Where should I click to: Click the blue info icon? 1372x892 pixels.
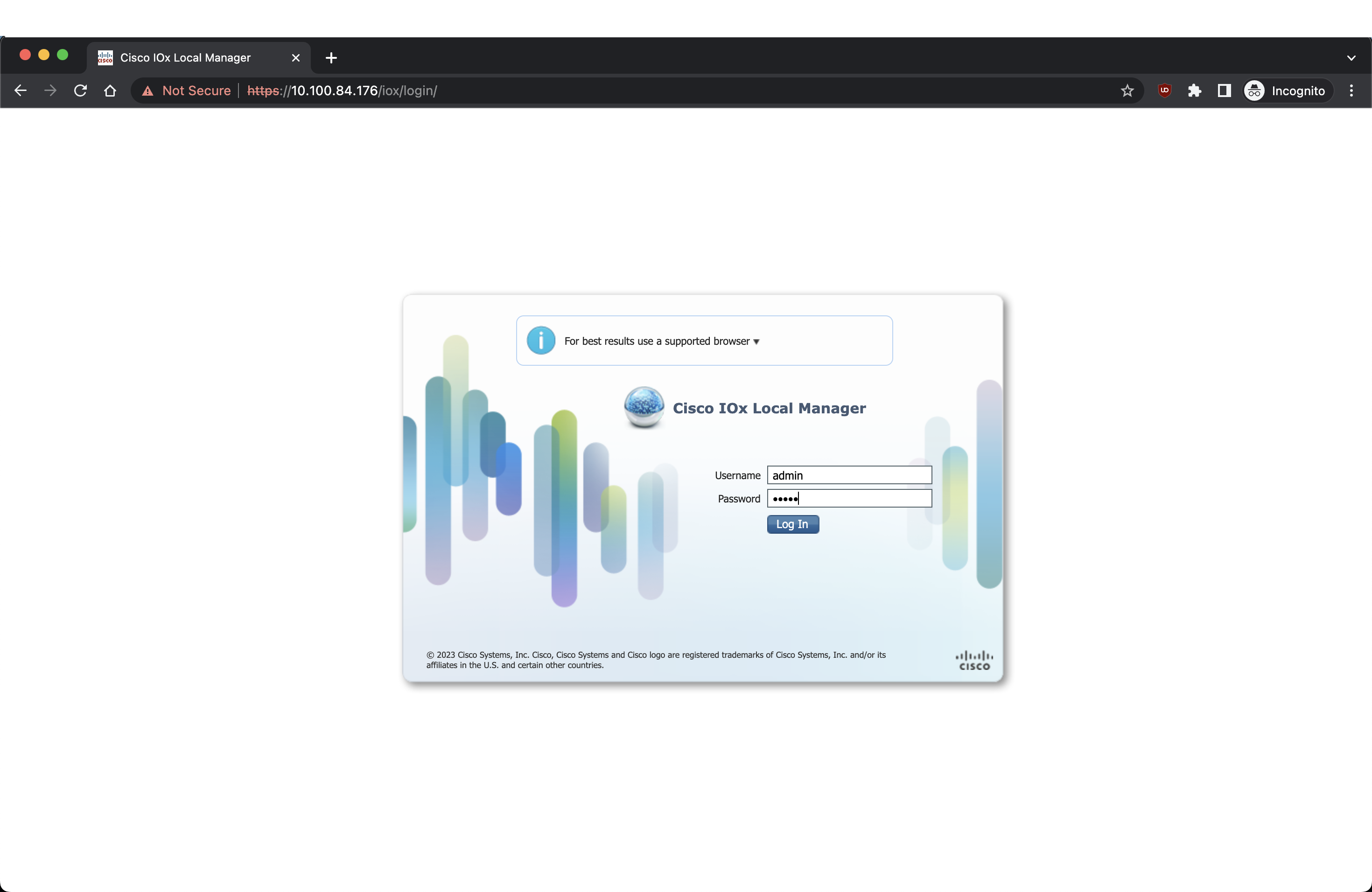point(541,341)
